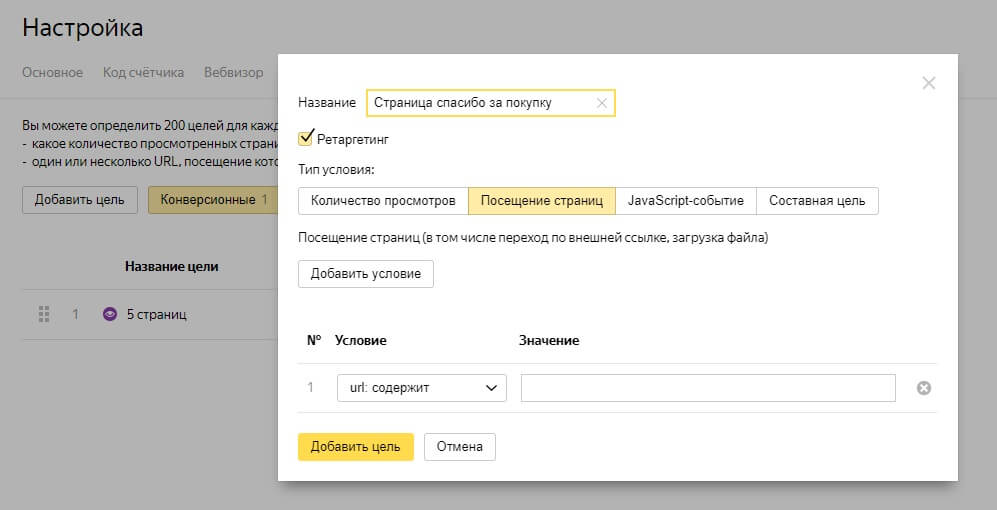Click the Добавить условие button

coord(366,274)
